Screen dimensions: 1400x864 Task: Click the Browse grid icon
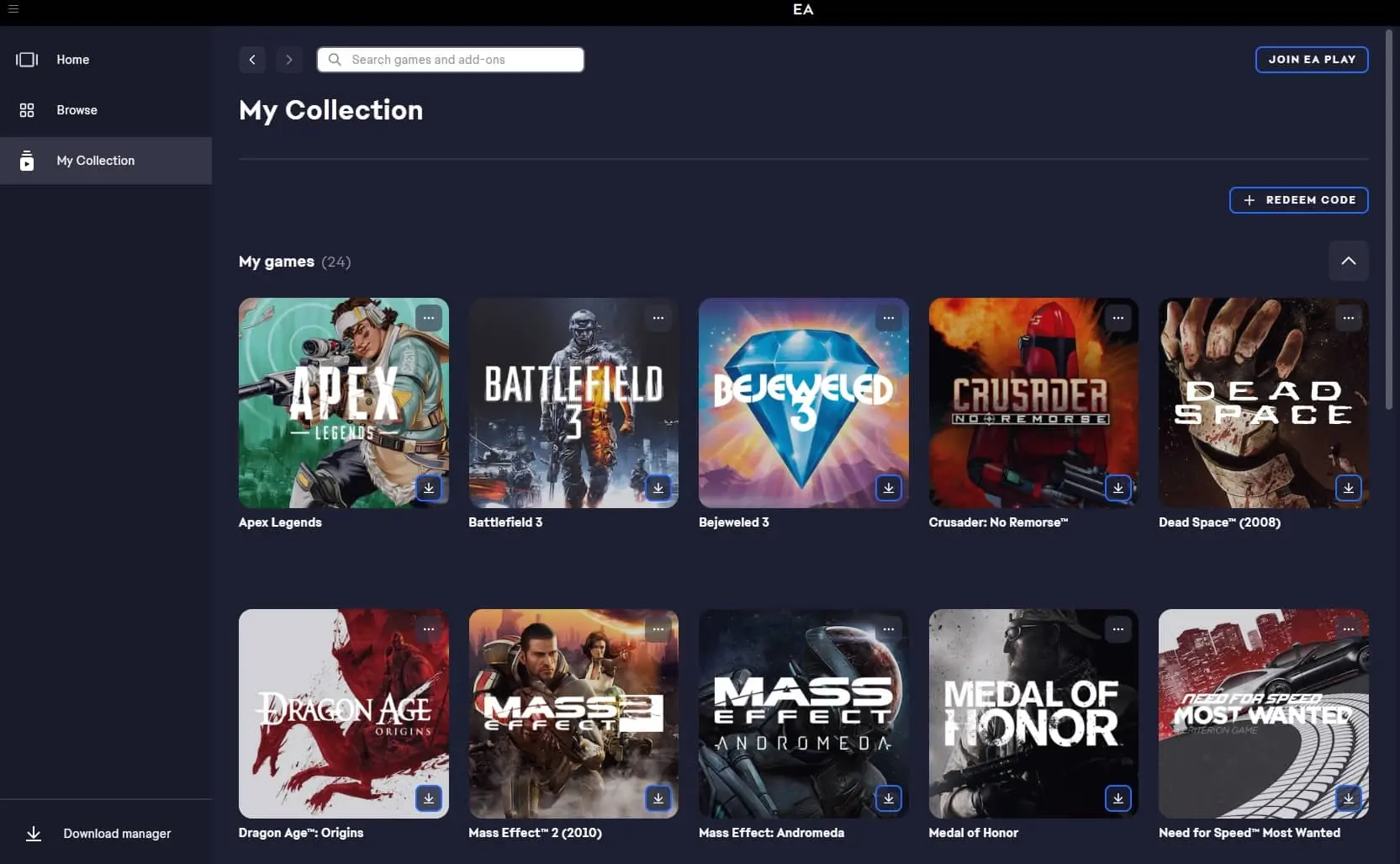(x=27, y=110)
